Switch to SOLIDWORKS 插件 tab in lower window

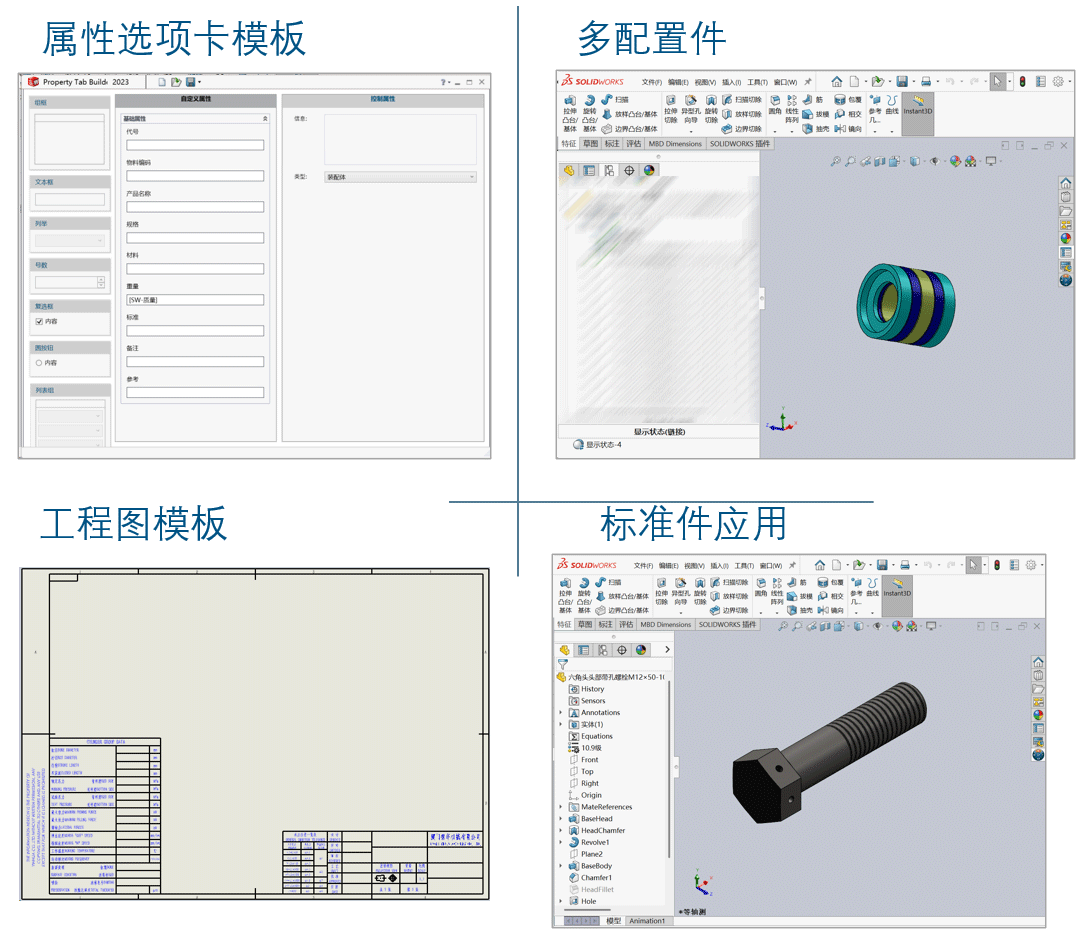(727, 624)
